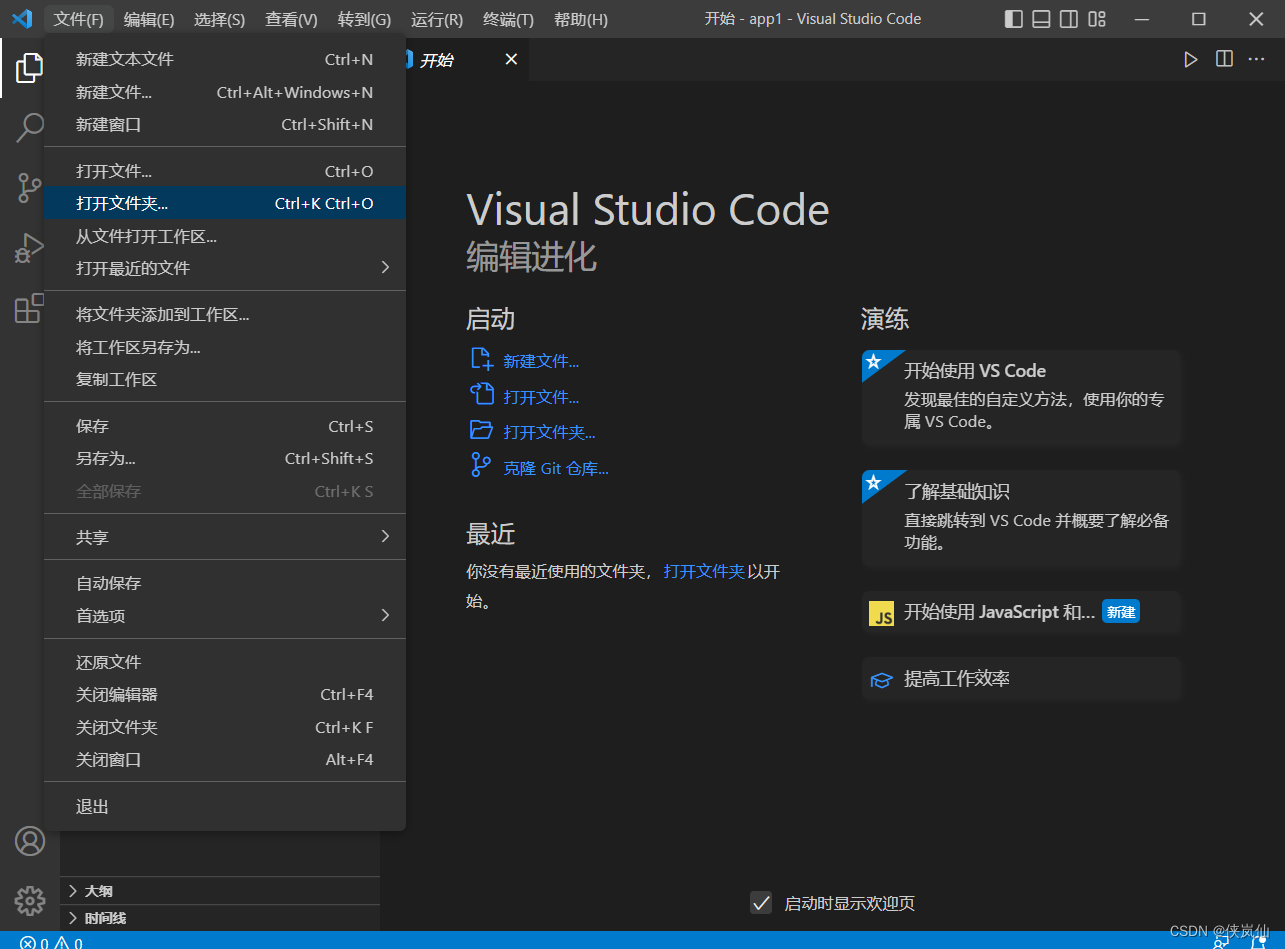Click the 打开文件夹 link under 最近
The image size is (1285, 949).
point(704,571)
